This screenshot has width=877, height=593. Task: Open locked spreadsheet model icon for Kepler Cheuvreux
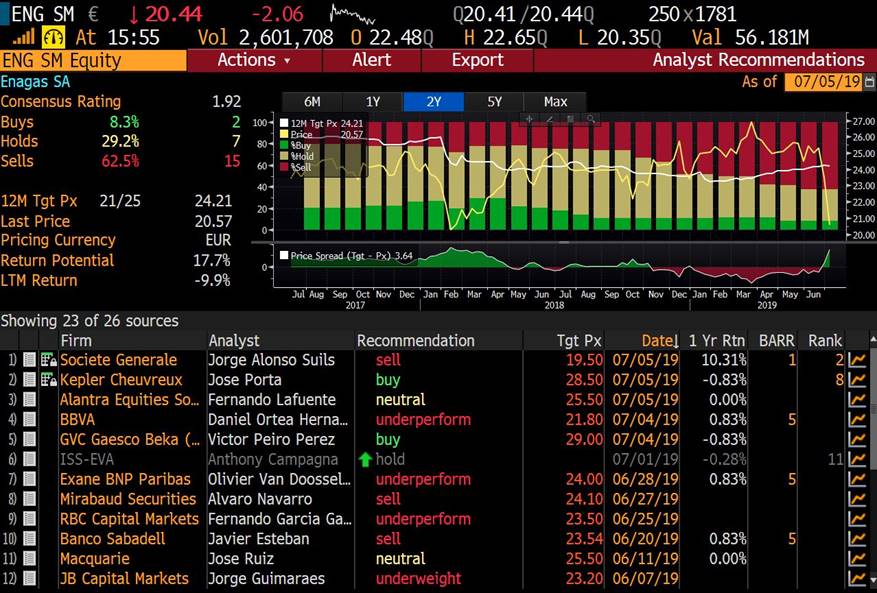(x=49, y=380)
